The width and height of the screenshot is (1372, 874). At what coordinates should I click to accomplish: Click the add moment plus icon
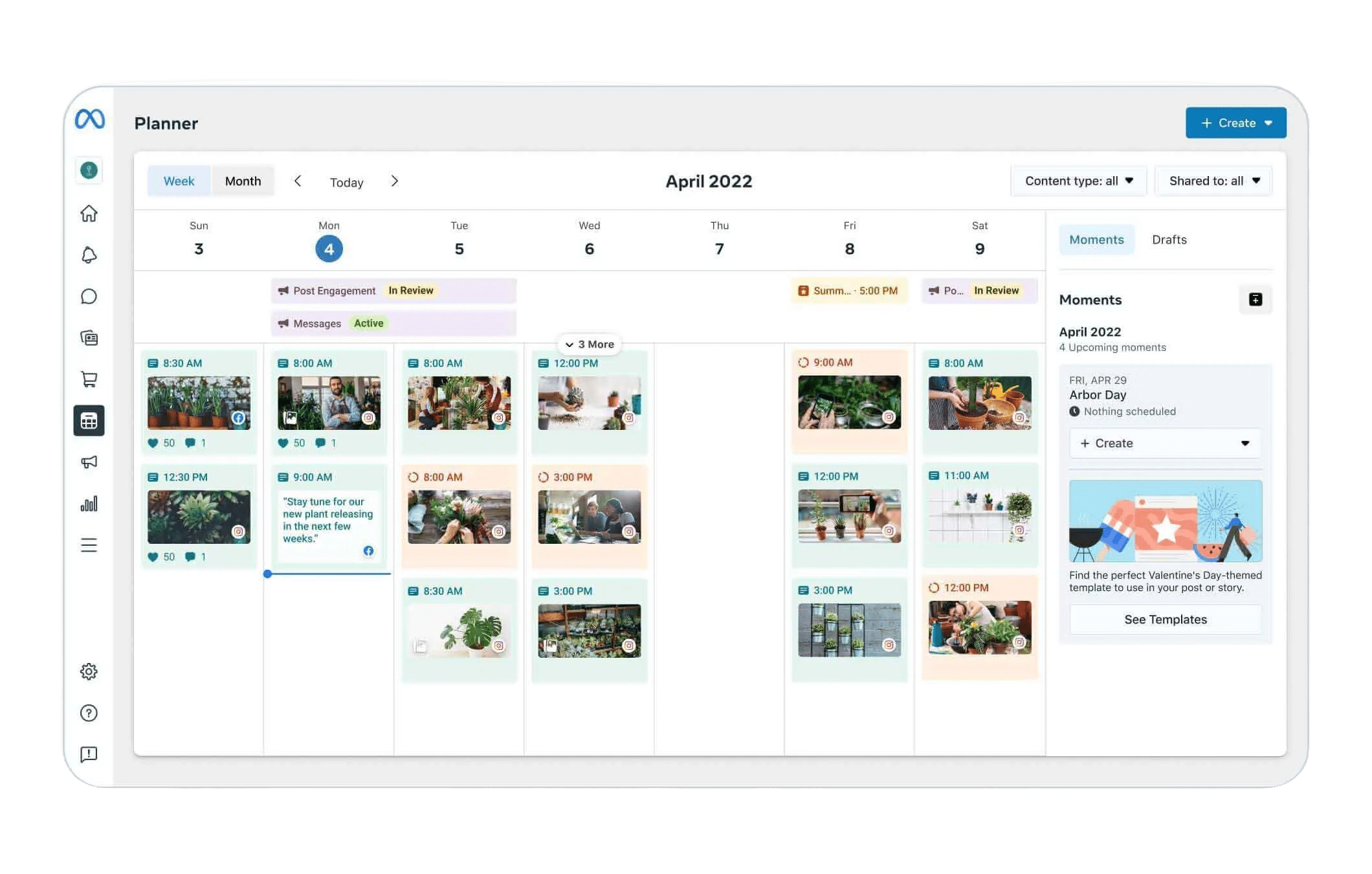[x=1255, y=300]
